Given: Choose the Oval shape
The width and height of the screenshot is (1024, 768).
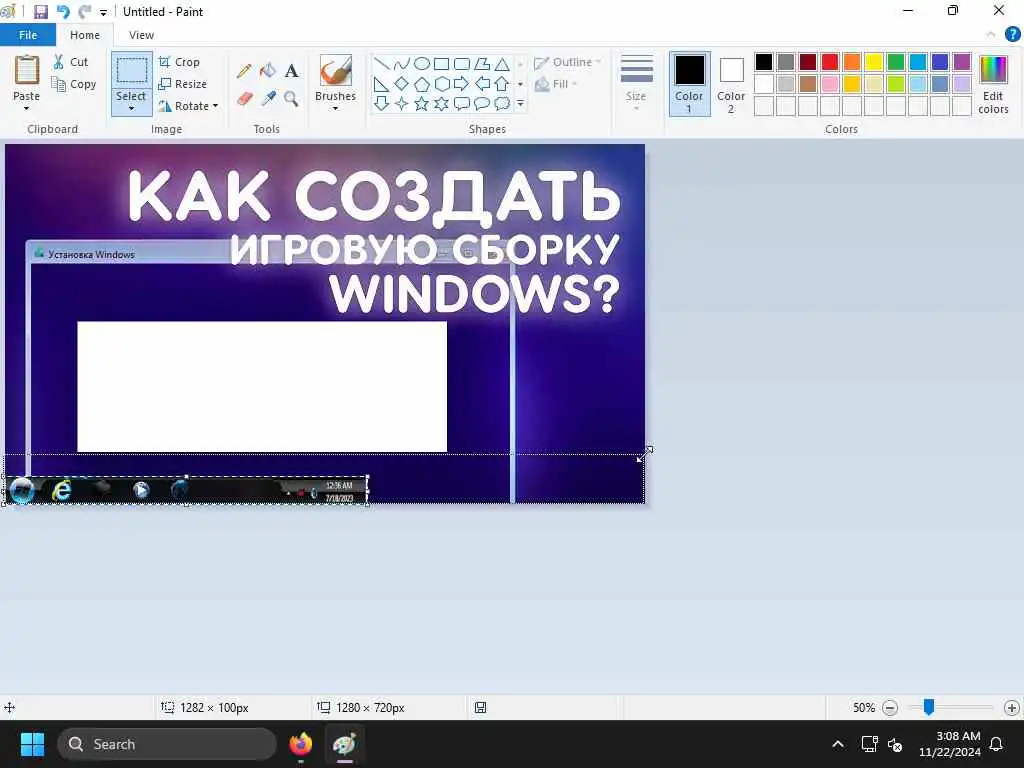Looking at the screenshot, I should [x=422, y=63].
